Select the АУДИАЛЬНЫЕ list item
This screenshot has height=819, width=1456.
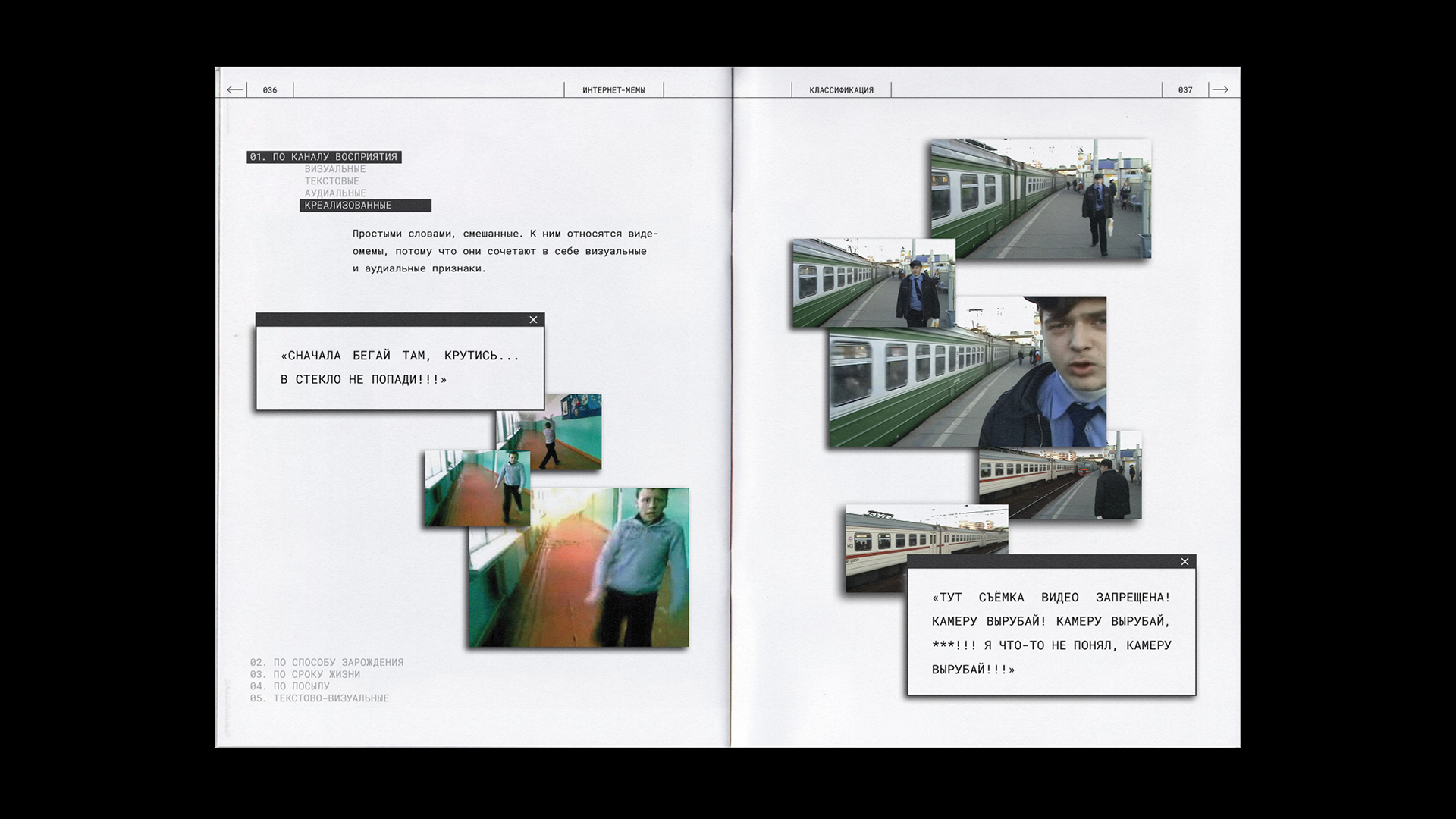(x=335, y=193)
